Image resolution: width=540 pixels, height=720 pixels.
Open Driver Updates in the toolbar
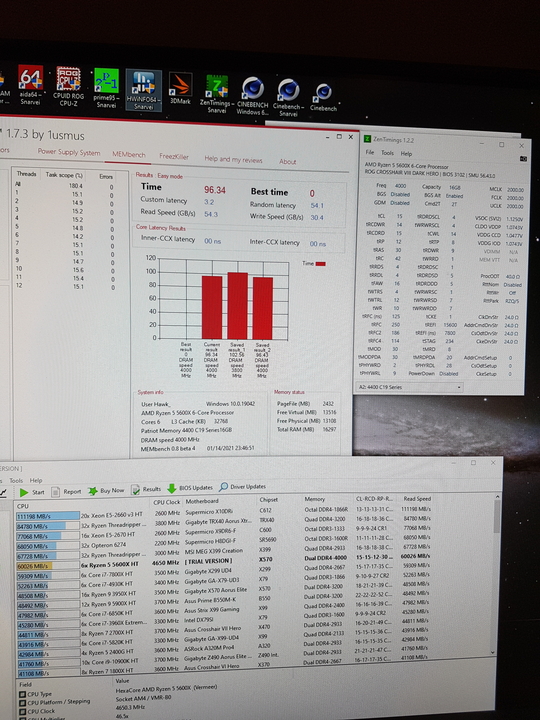coord(242,486)
